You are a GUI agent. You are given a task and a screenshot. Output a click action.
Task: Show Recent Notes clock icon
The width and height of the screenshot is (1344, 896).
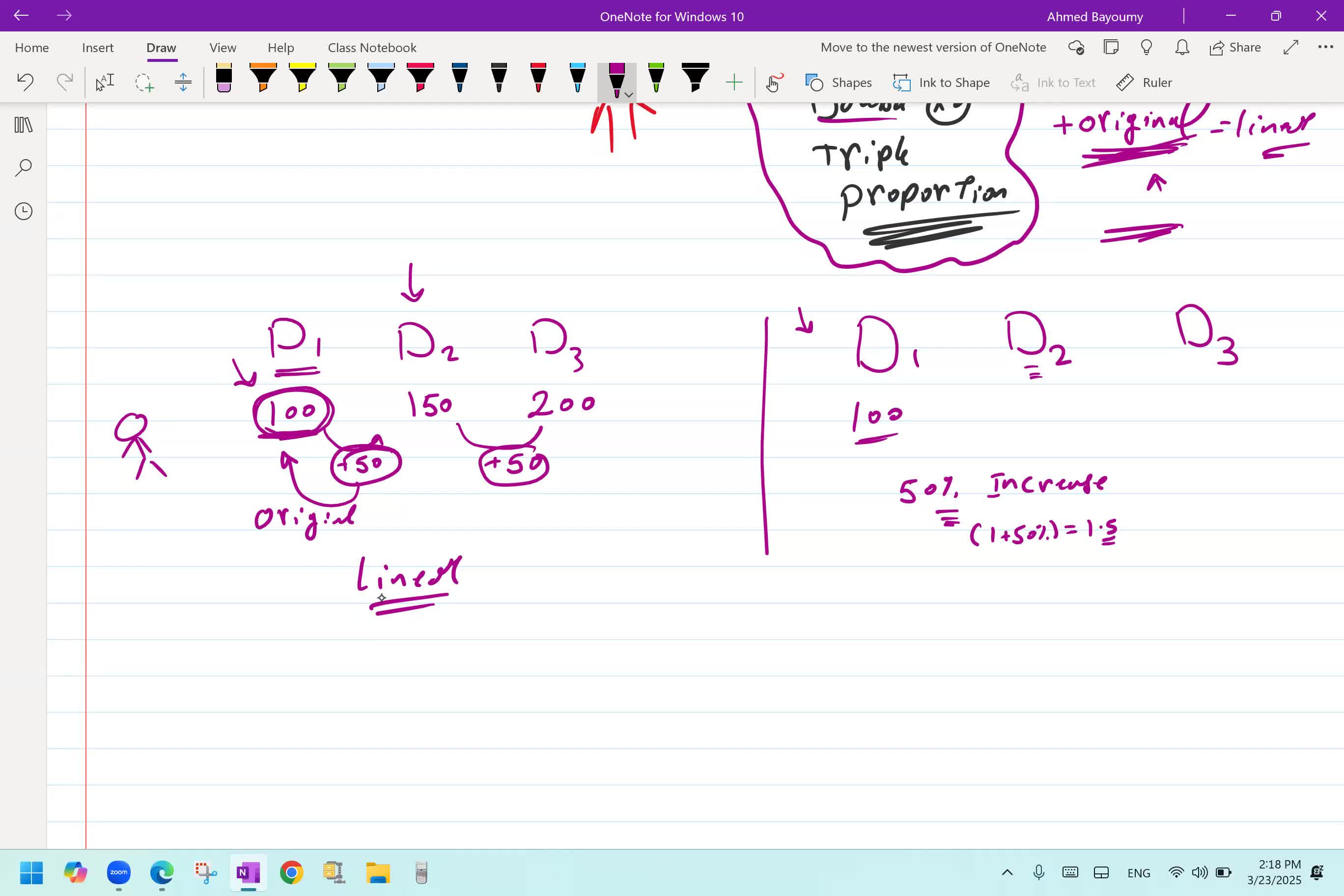[24, 211]
